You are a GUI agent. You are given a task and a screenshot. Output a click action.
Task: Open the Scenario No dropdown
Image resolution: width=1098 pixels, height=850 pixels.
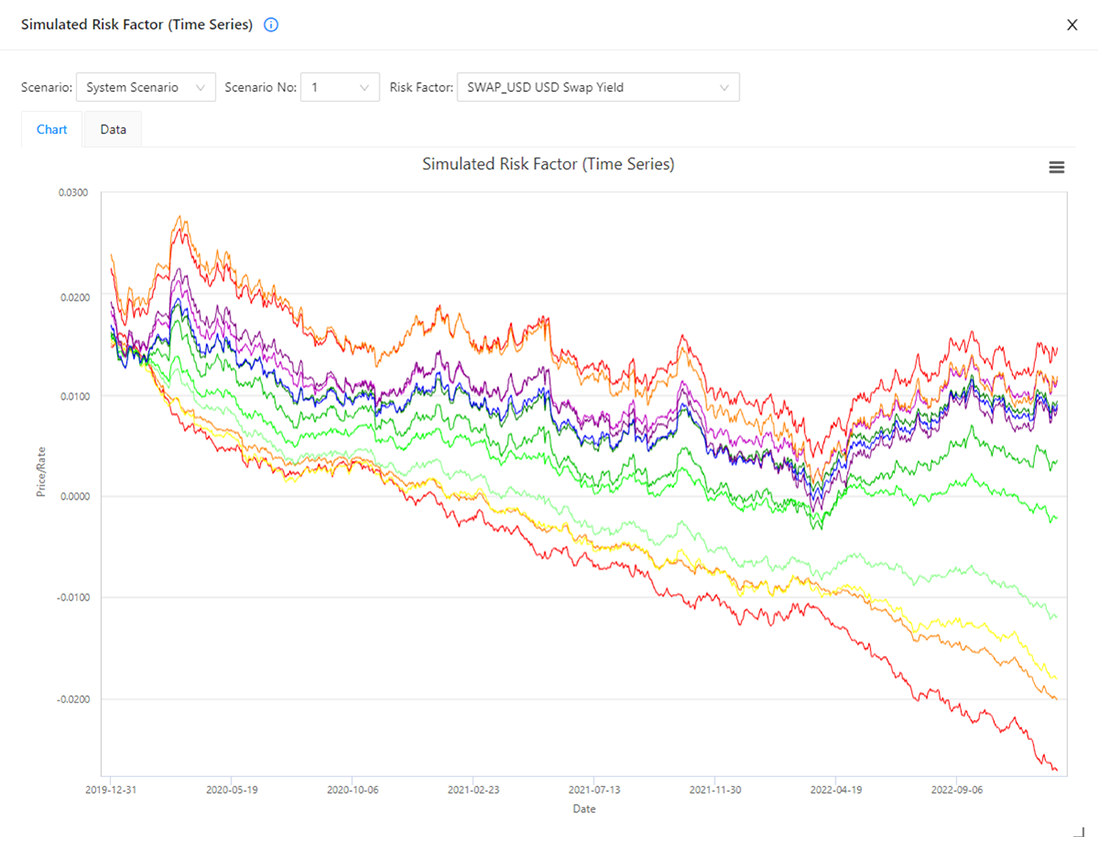[340, 88]
